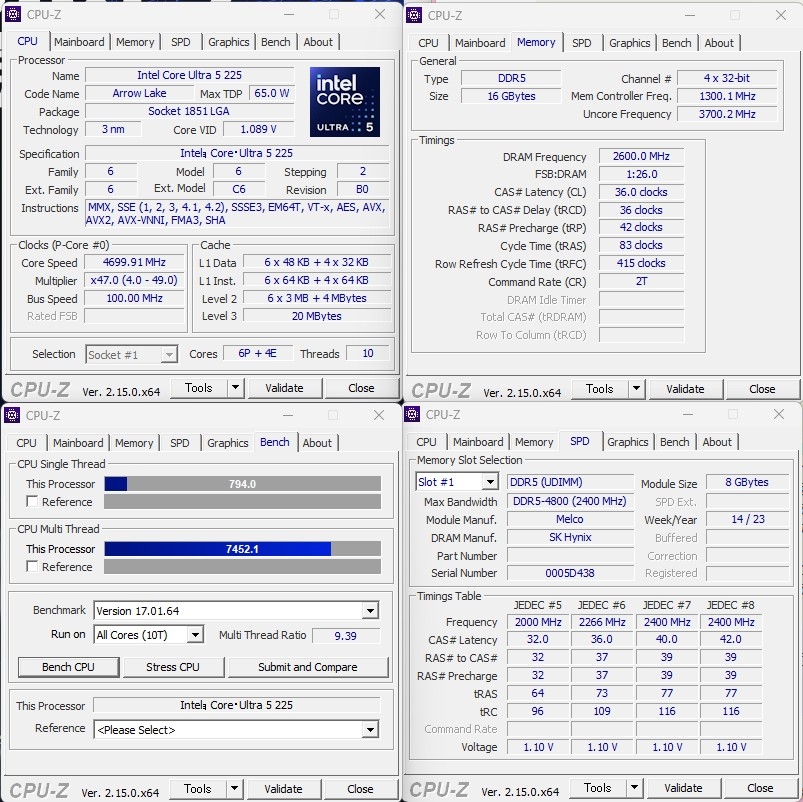Click the CAS# Latency value 36.0 clocks
This screenshot has width=803, height=802.
(x=641, y=192)
